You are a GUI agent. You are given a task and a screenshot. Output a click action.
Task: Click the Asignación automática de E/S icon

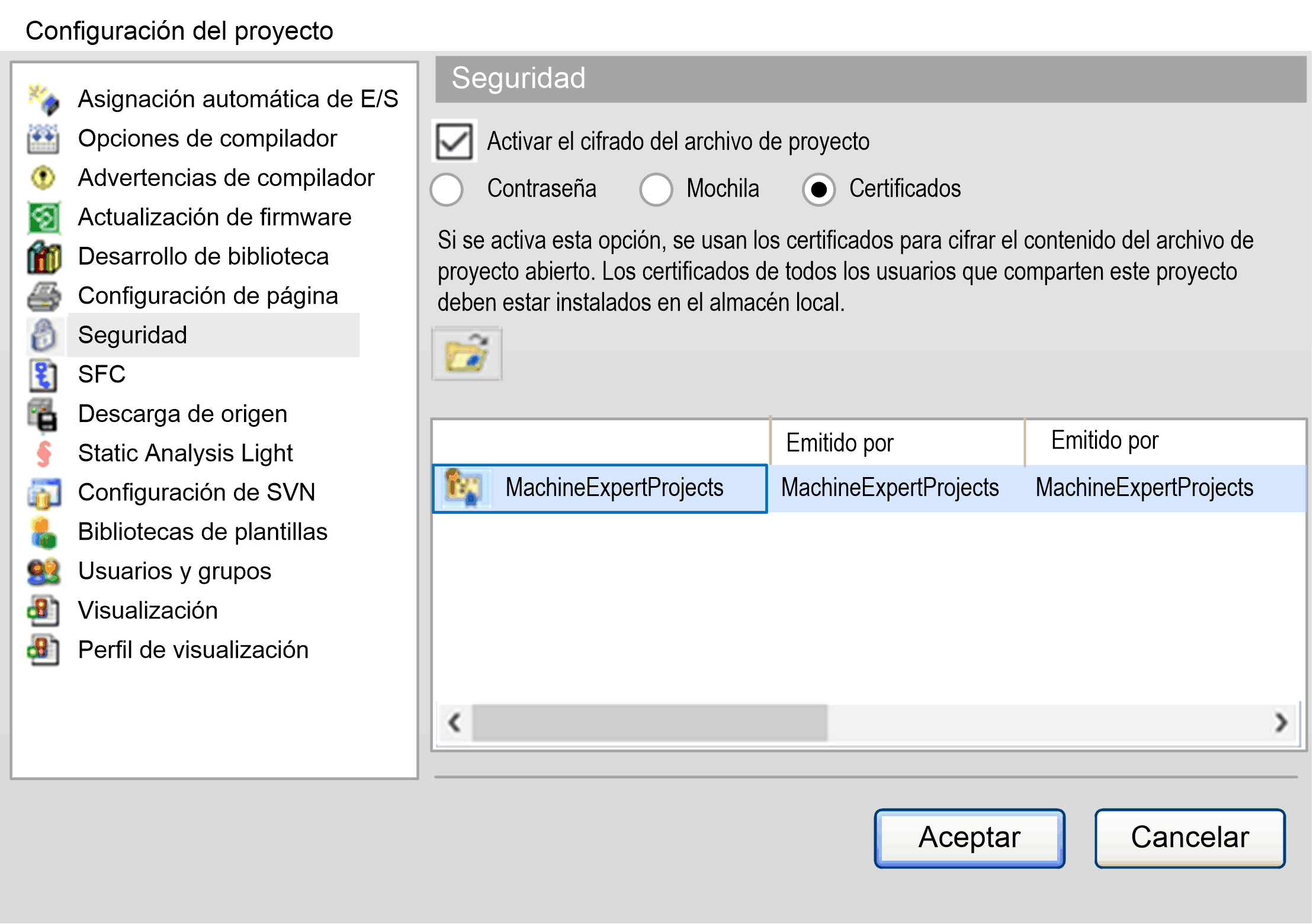click(43, 99)
